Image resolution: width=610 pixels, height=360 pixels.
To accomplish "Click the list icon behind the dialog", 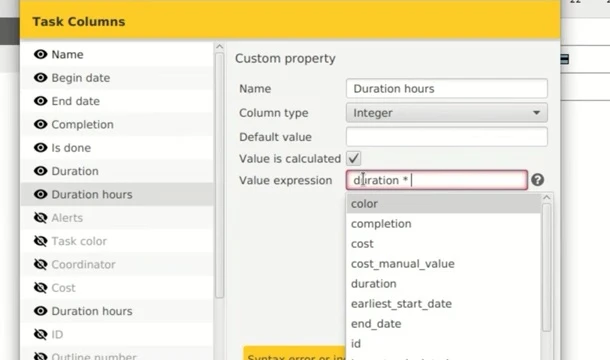I will click(565, 59).
